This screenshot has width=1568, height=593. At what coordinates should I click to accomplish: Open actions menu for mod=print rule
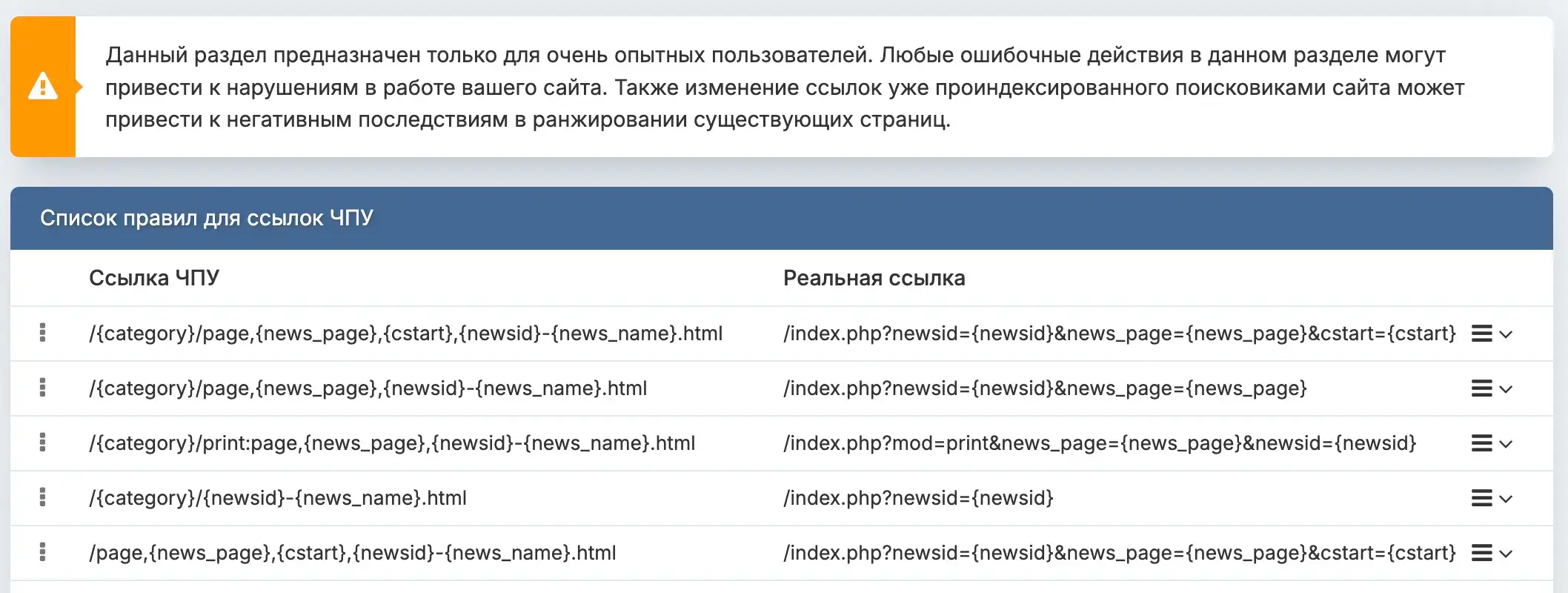tap(1491, 444)
